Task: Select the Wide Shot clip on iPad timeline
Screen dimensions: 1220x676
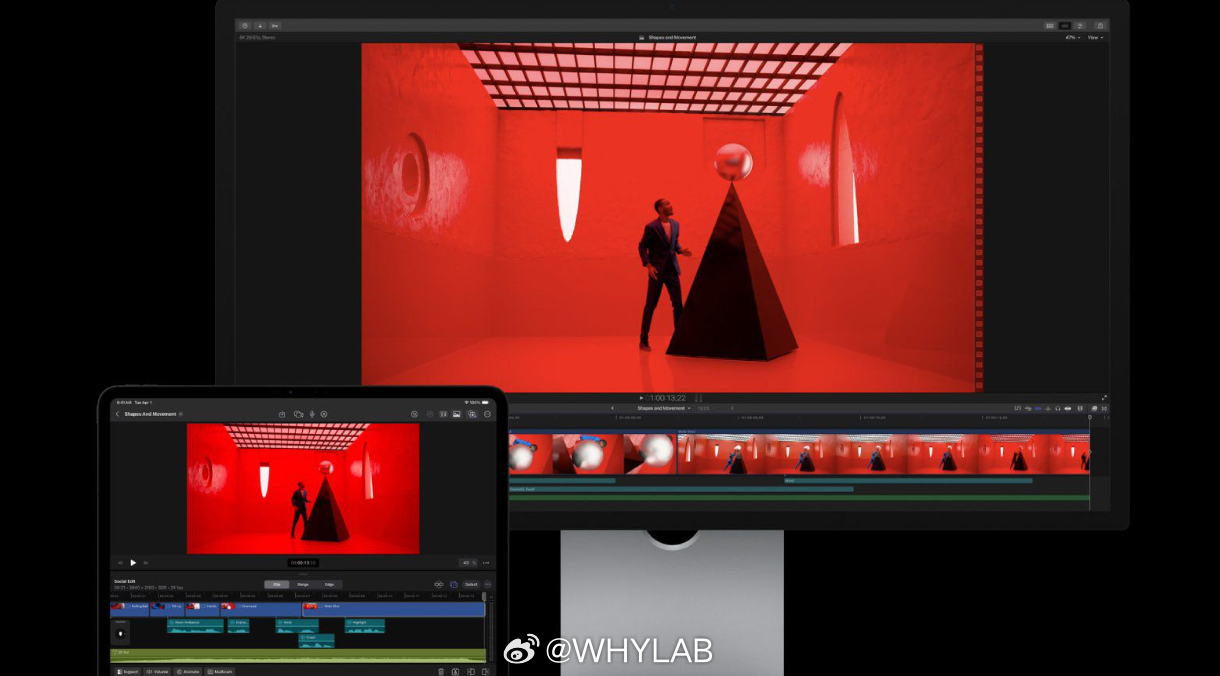Action: tap(394, 609)
